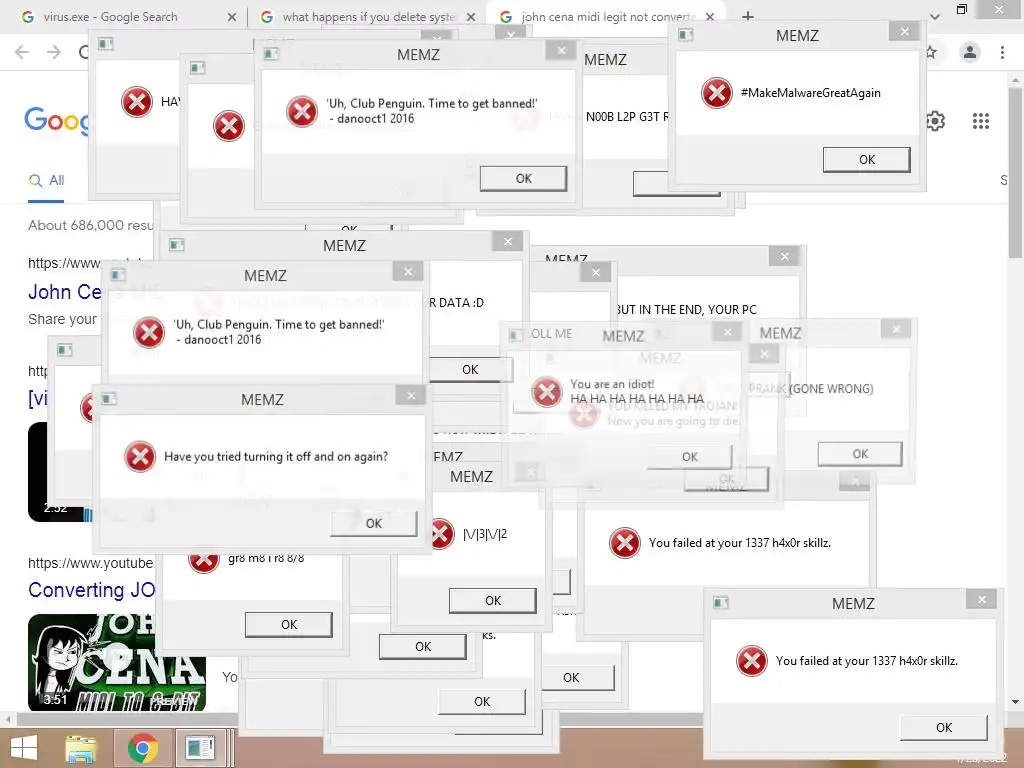This screenshot has height=768, width=1024.
Task: Open the John Cena MIDI video thumbnail marked 3:51
Action: coord(117,662)
